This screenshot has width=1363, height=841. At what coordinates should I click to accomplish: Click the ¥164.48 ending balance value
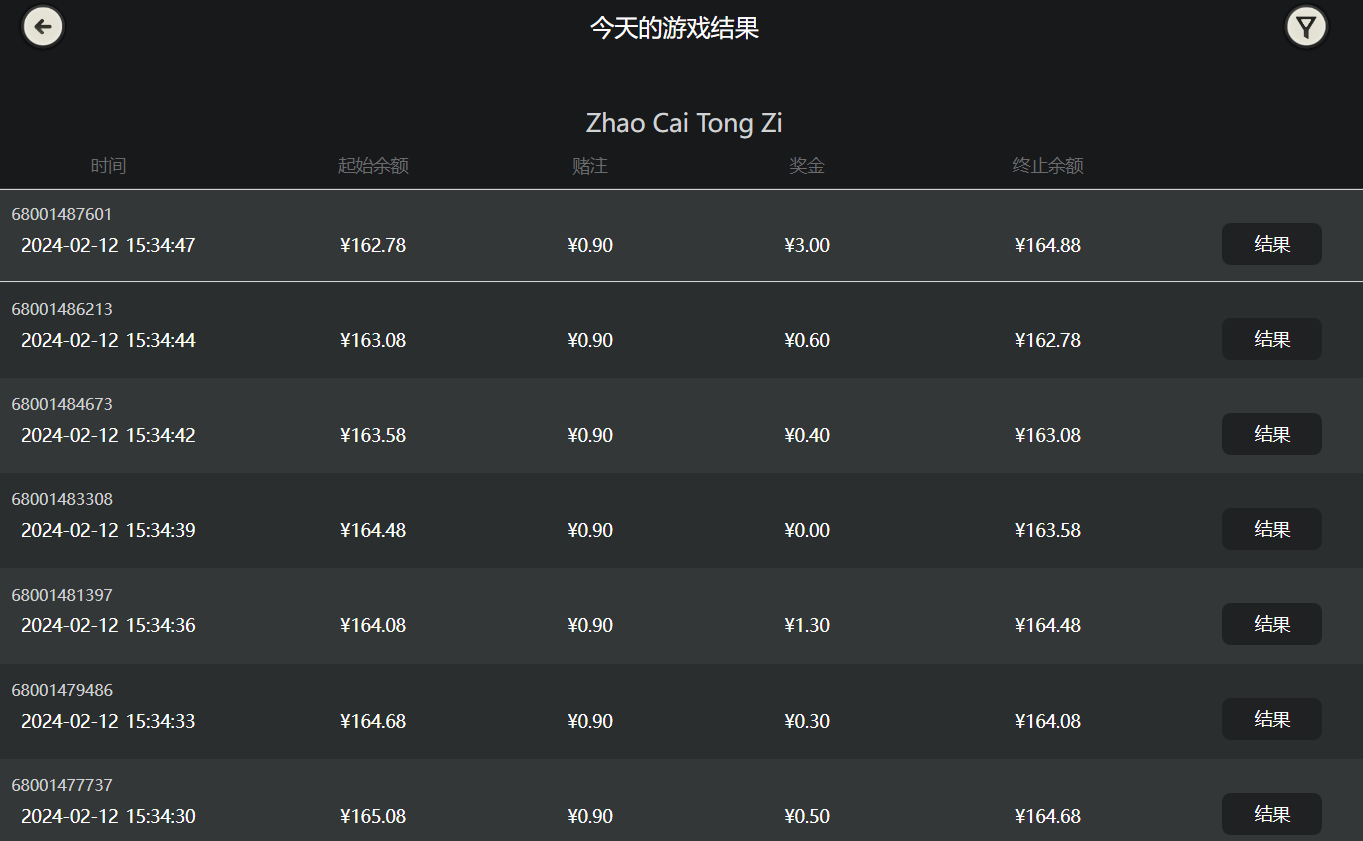click(1048, 625)
